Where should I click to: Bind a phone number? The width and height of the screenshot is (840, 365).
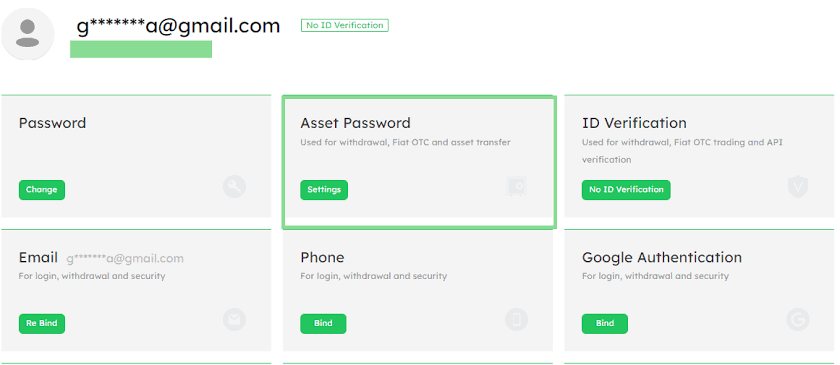click(x=323, y=324)
